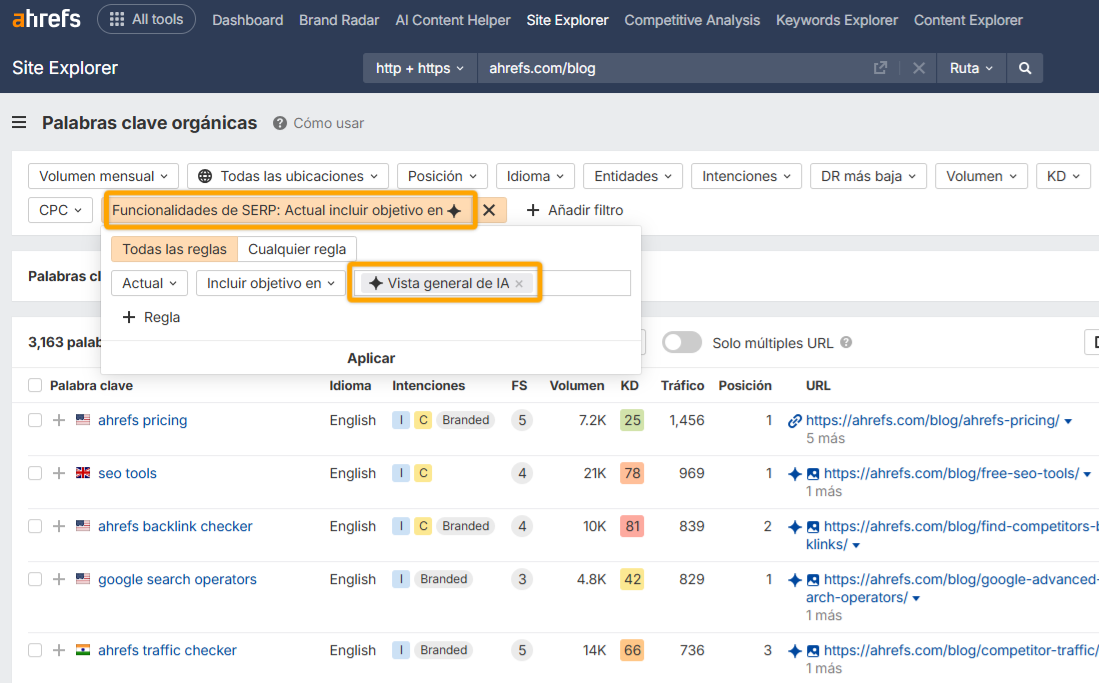Viewport: 1099px width, 683px height.
Task: Click the plus icon for ahrefs traffic checker
Action: coord(59,650)
